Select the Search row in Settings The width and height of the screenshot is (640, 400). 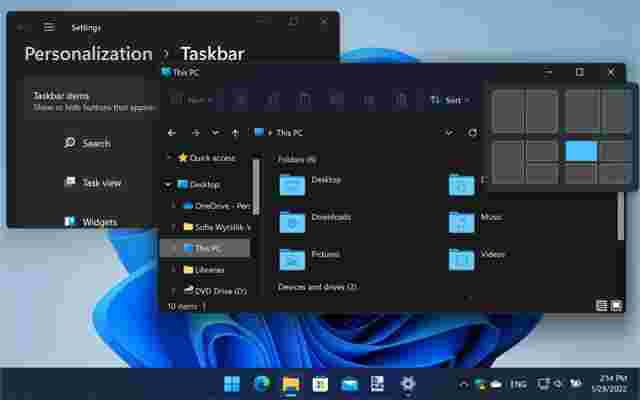[87, 143]
